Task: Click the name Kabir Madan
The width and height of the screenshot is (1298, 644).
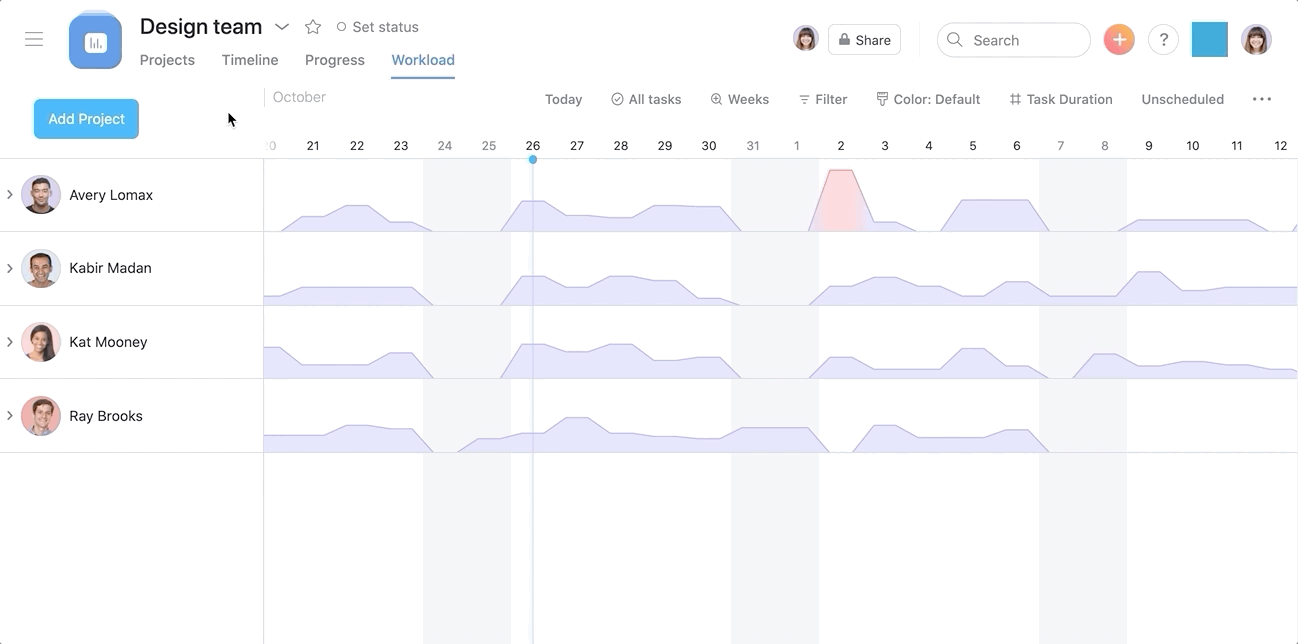Action: [110, 268]
